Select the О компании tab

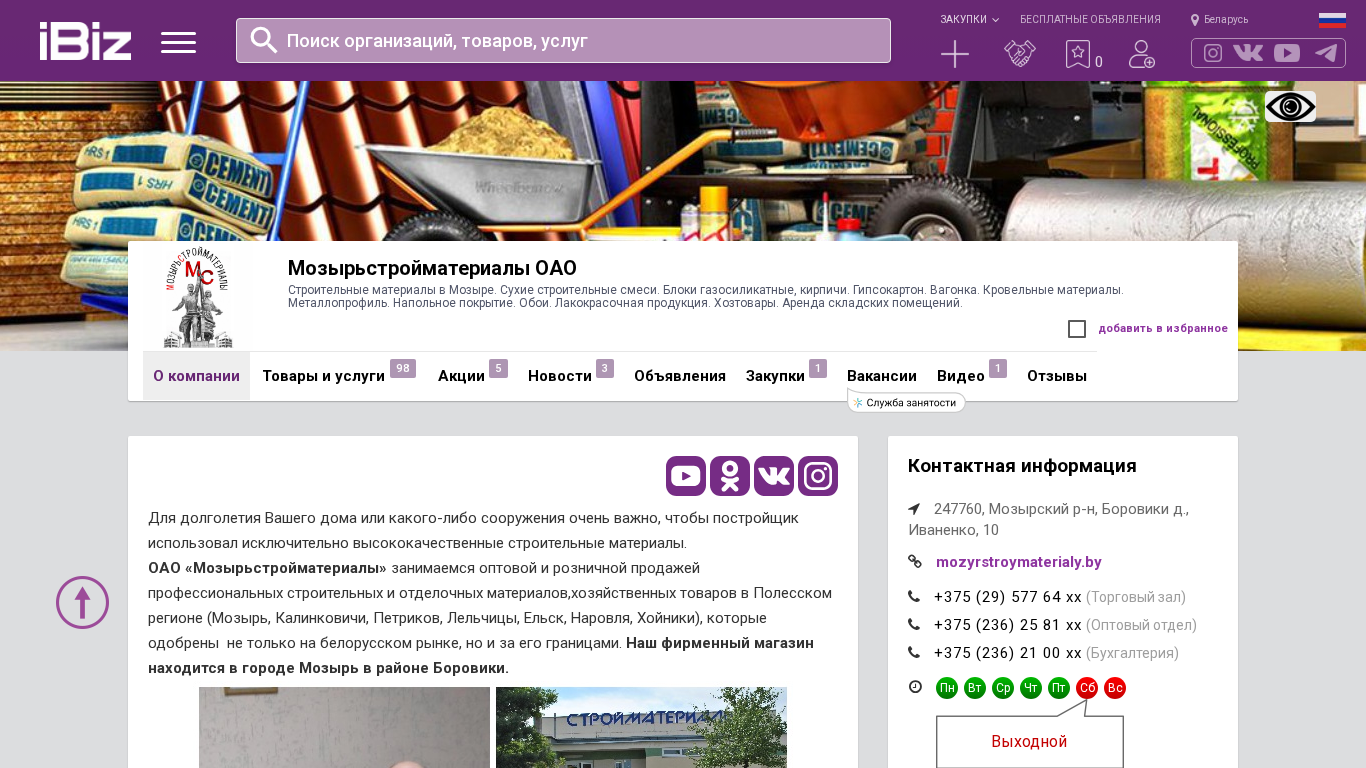click(x=196, y=376)
